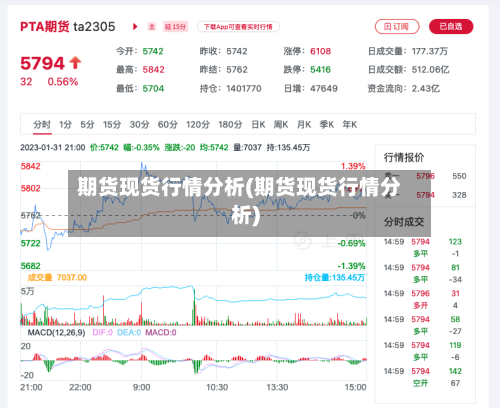Click the 行情报价 panel heading

(x=404, y=157)
